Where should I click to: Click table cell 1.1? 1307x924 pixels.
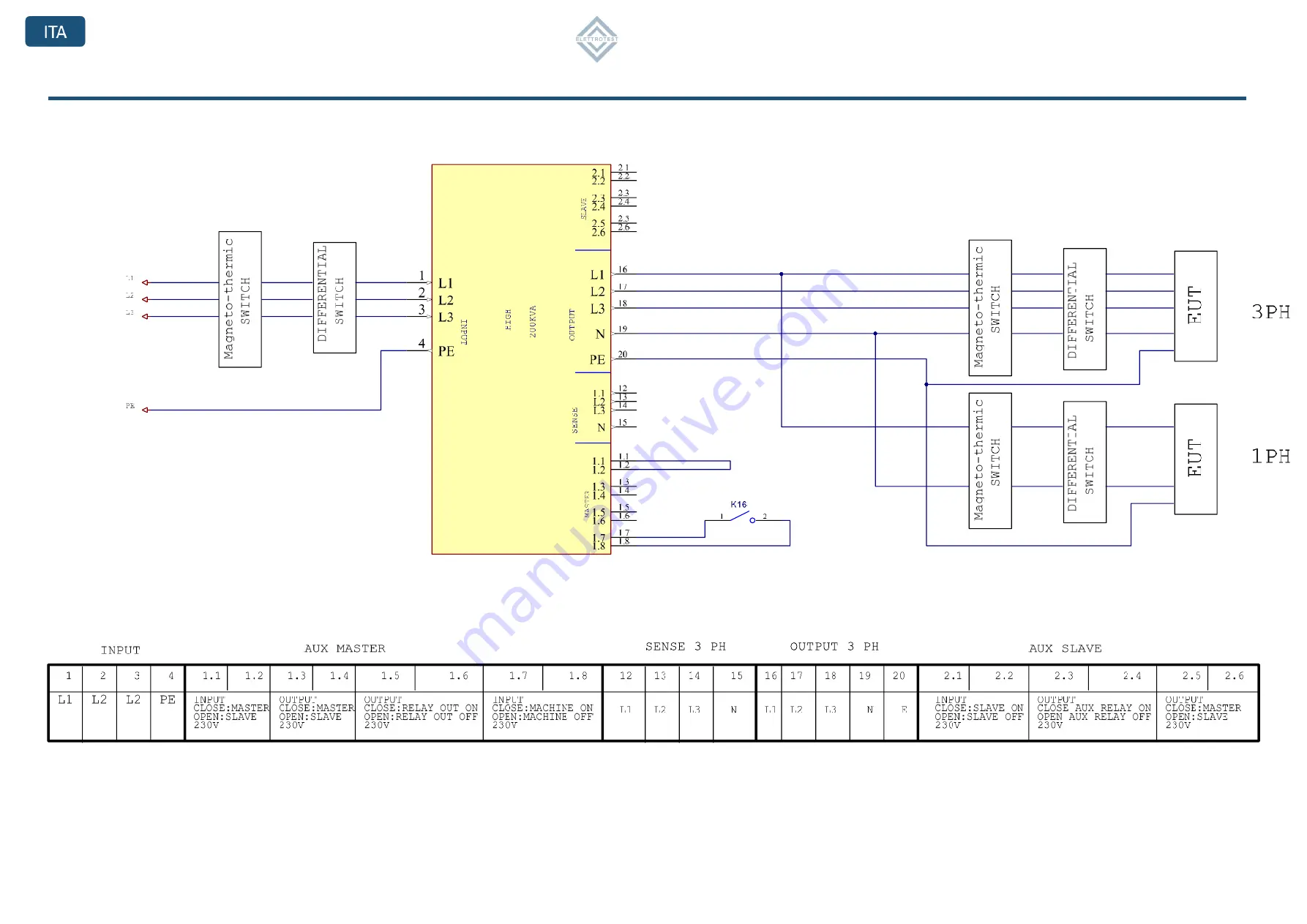click(x=206, y=677)
